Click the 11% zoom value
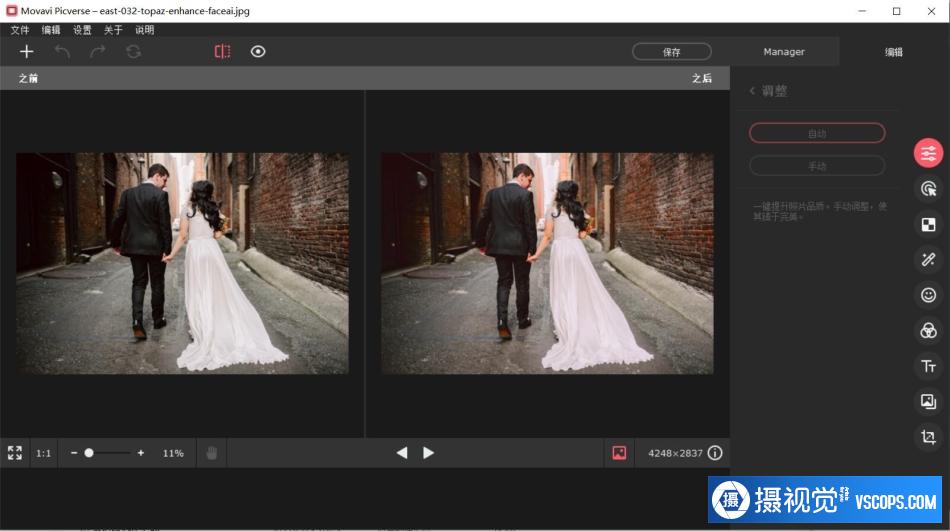The width and height of the screenshot is (950, 531). [x=173, y=453]
